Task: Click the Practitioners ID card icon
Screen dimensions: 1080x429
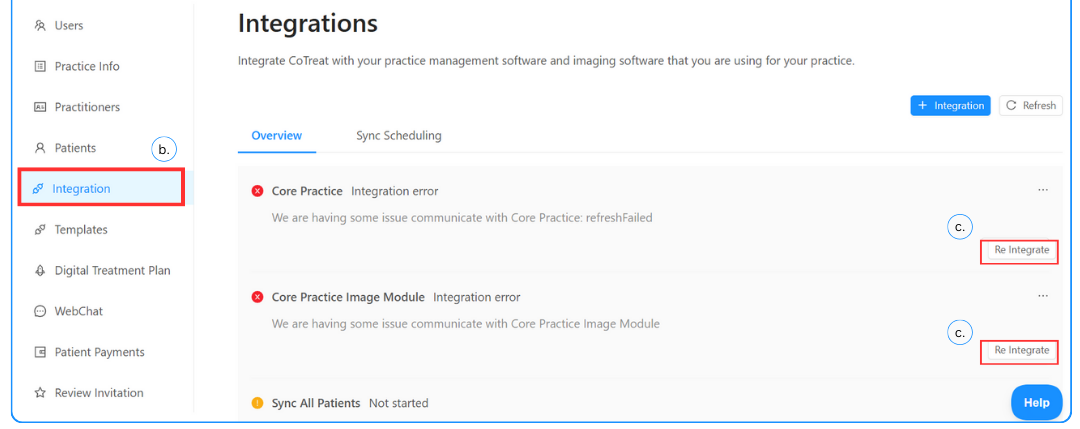Action: coord(40,107)
